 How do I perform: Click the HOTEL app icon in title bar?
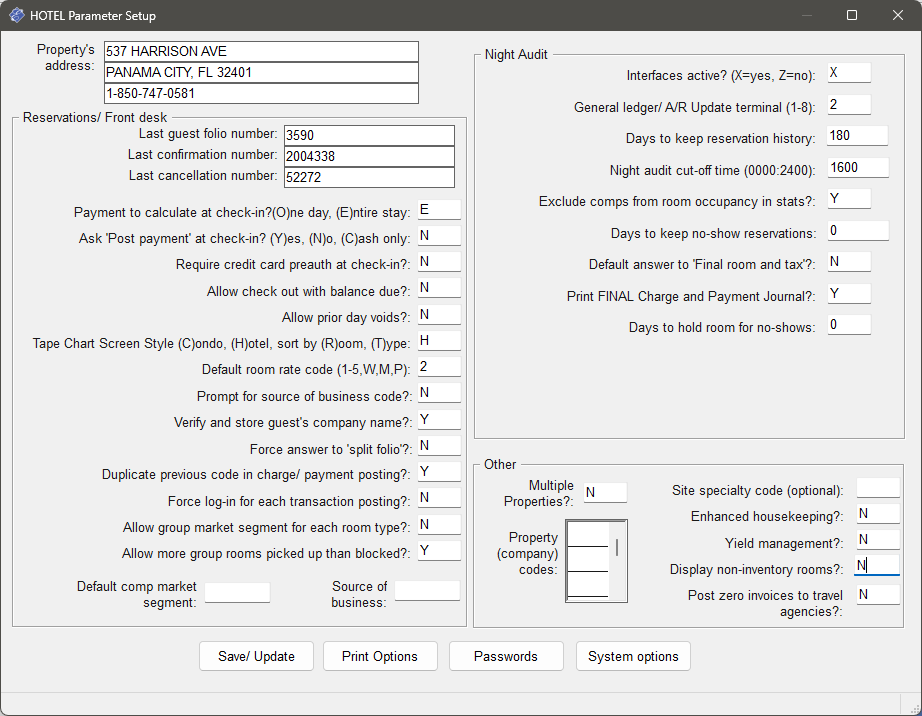[x=17, y=16]
